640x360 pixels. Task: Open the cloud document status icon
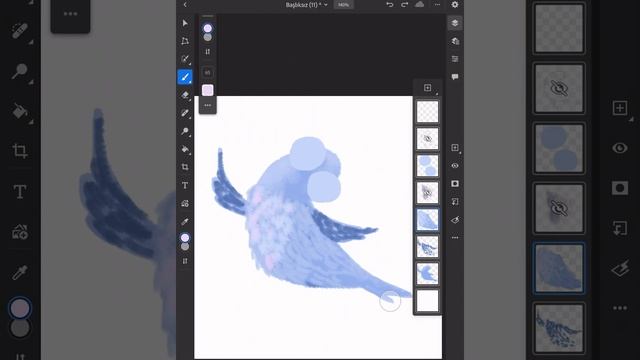[x=420, y=4]
